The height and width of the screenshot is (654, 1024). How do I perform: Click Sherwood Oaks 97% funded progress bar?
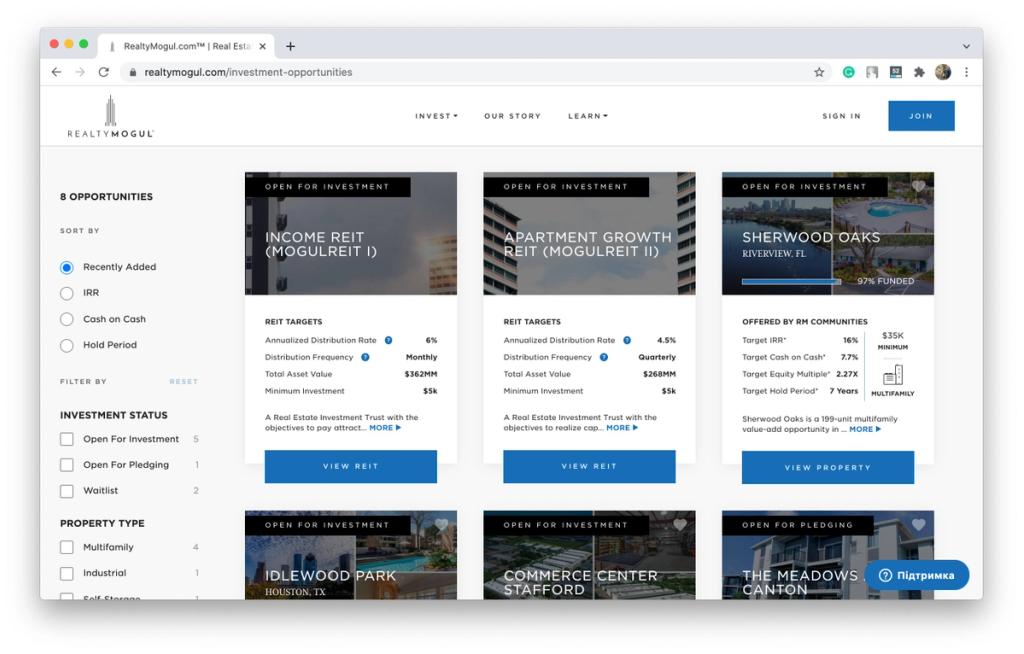tap(791, 282)
